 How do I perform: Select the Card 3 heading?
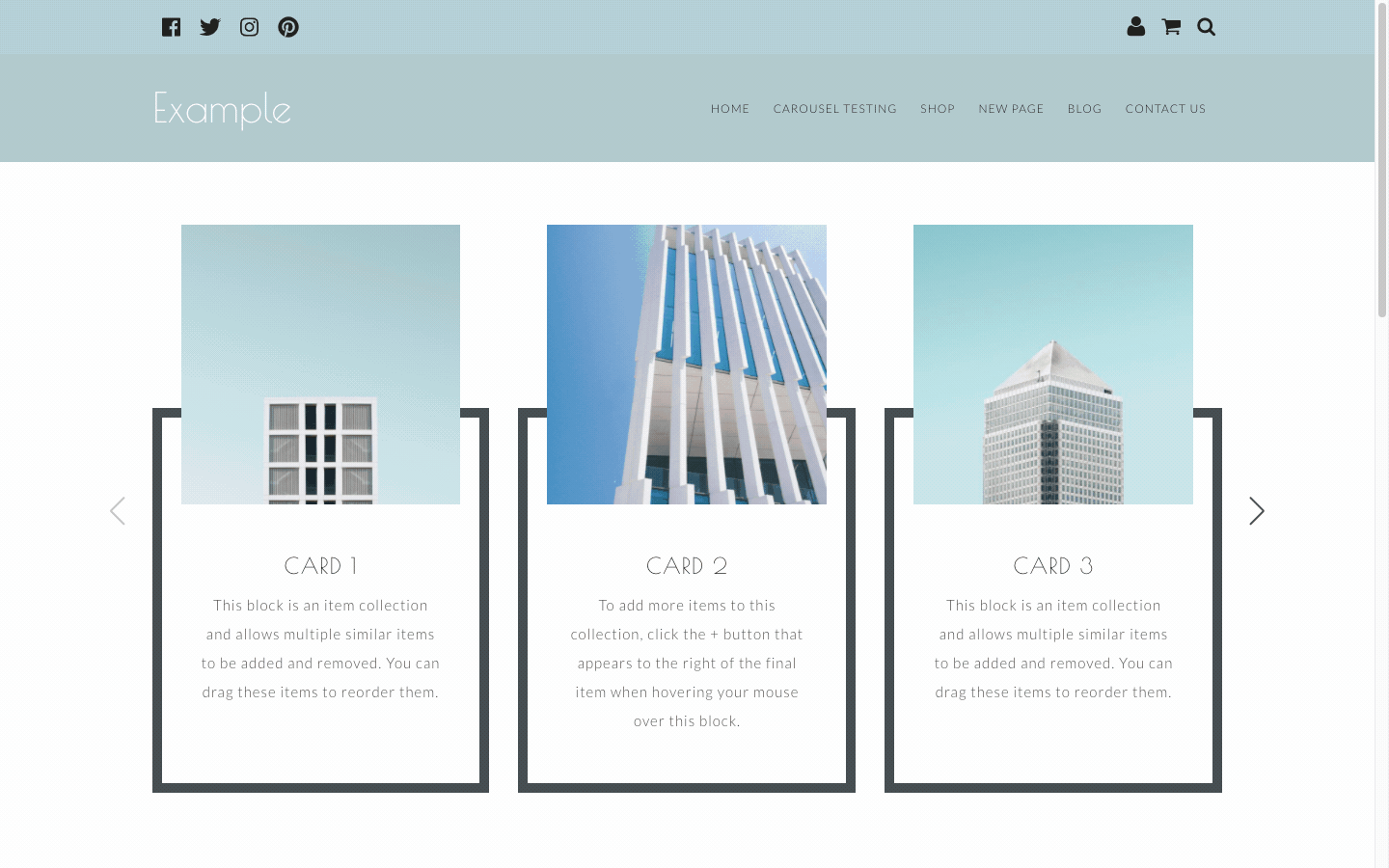pos(1053,566)
